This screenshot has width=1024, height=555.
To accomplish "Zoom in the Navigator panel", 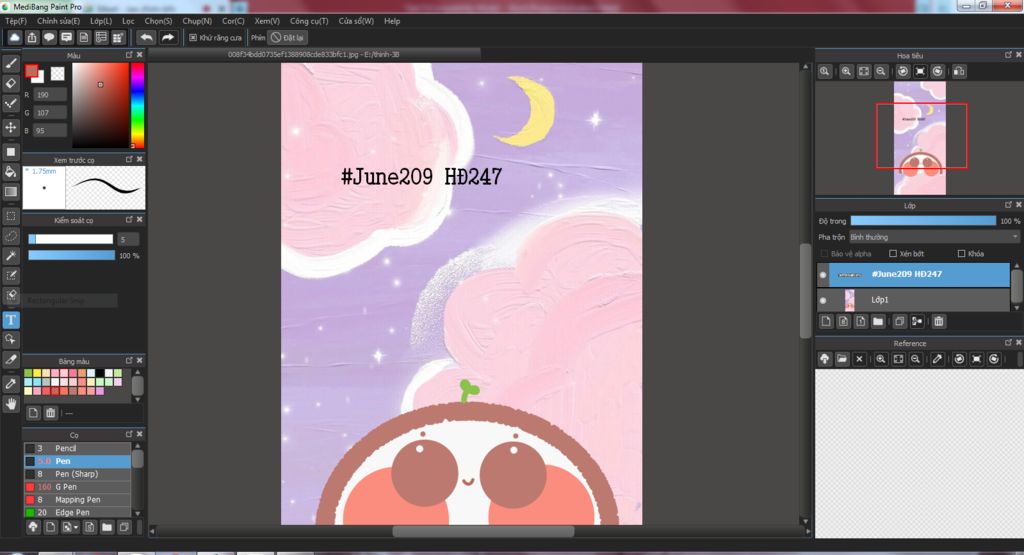I will [846, 71].
